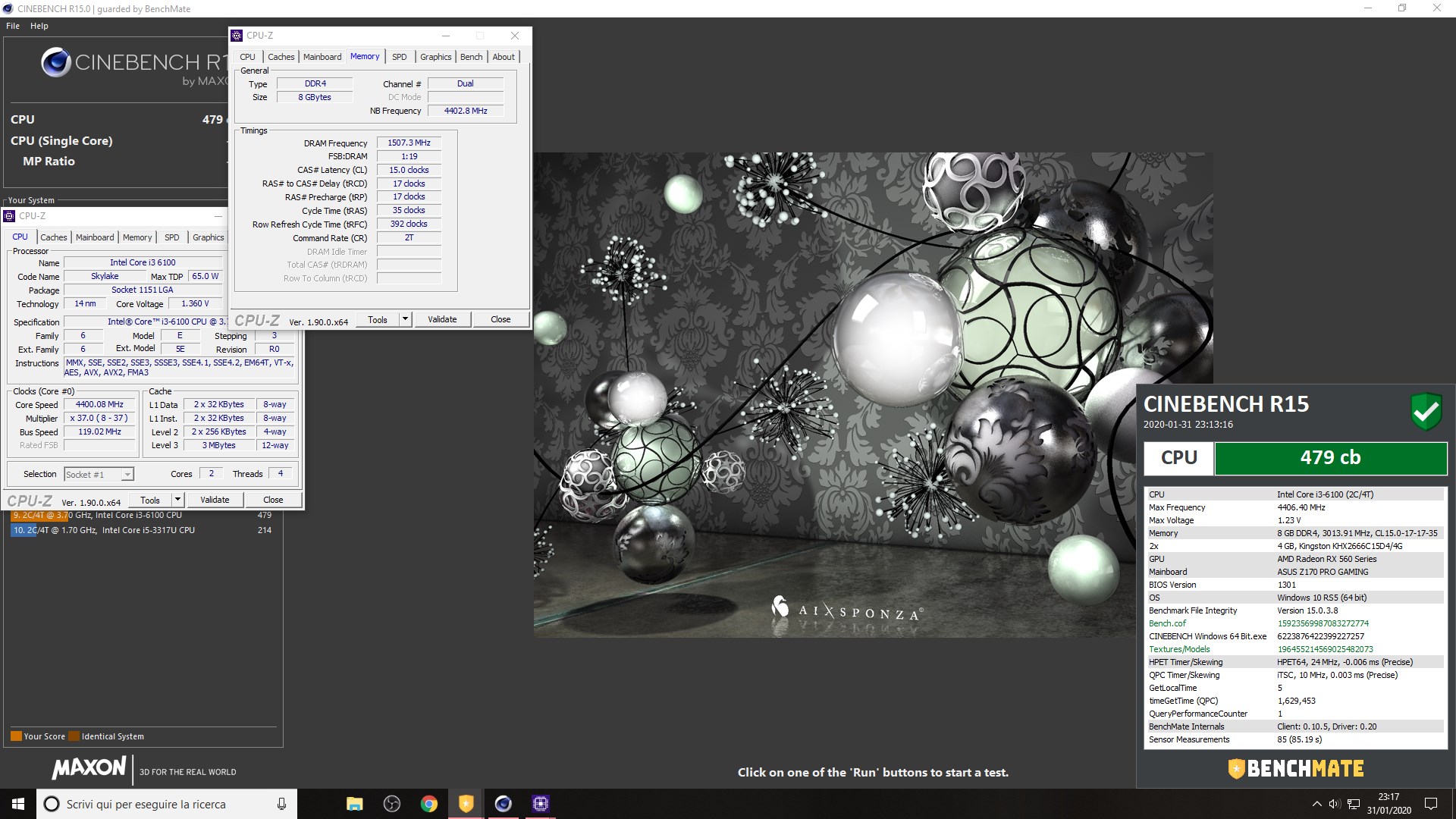Click Validate in Memory CPU-Z window
This screenshot has height=819, width=1456.
pos(442,320)
